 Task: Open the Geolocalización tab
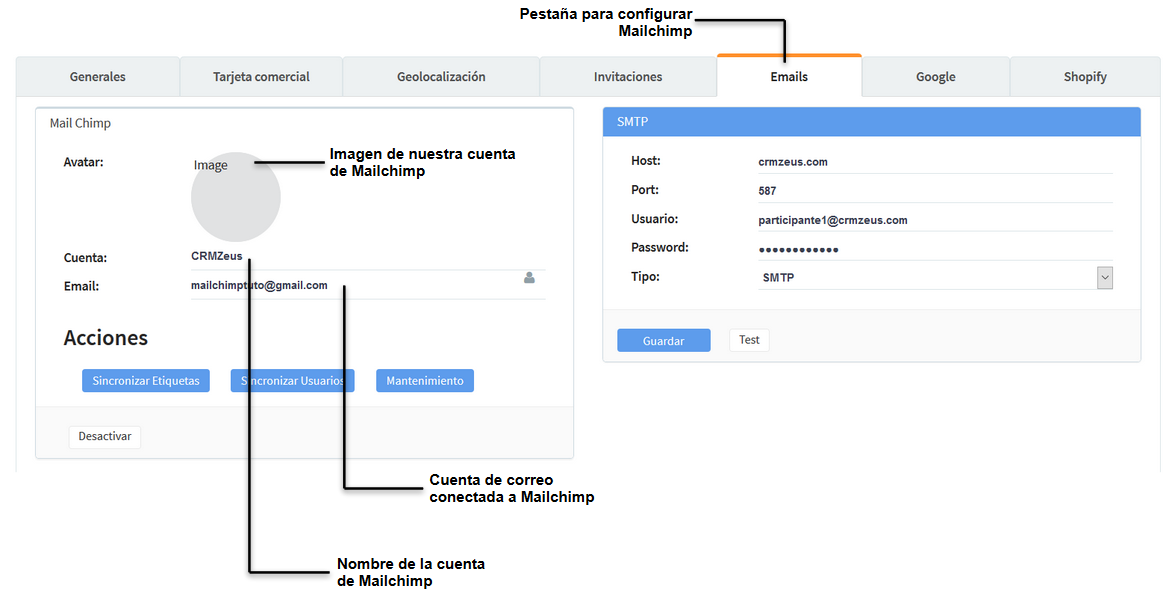(x=441, y=77)
